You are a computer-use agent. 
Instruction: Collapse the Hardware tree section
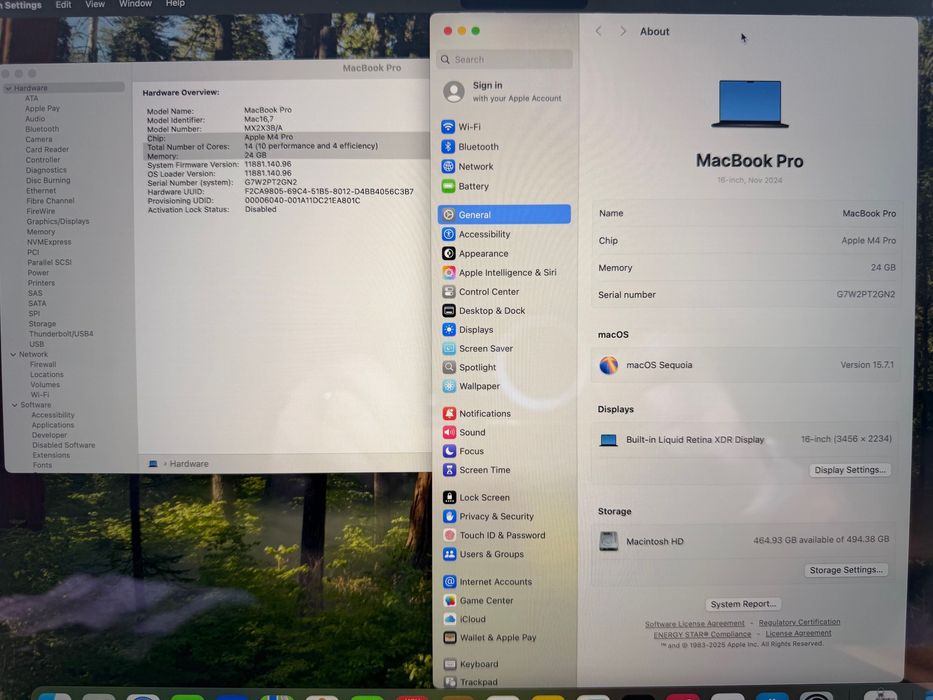coord(8,88)
